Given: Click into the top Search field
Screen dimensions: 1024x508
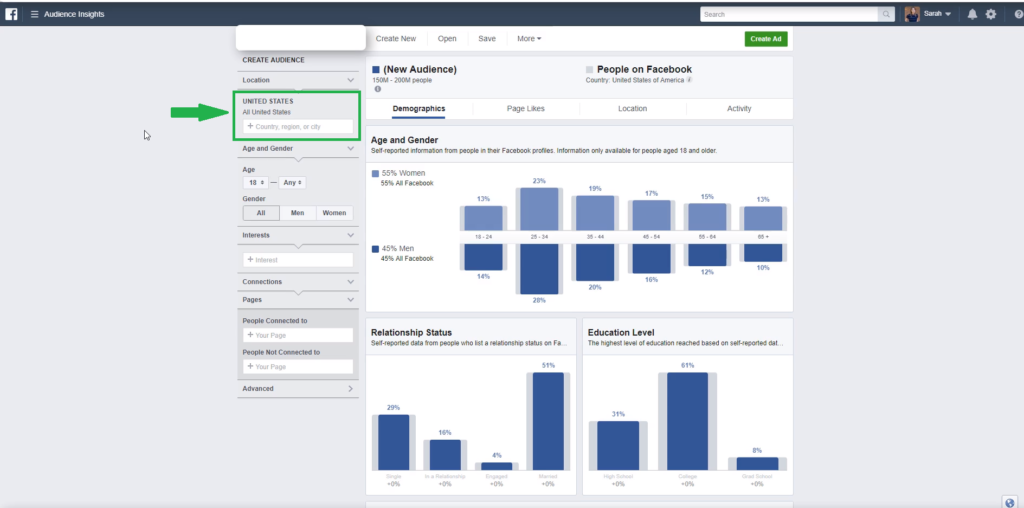Looking at the screenshot, I should [789, 14].
